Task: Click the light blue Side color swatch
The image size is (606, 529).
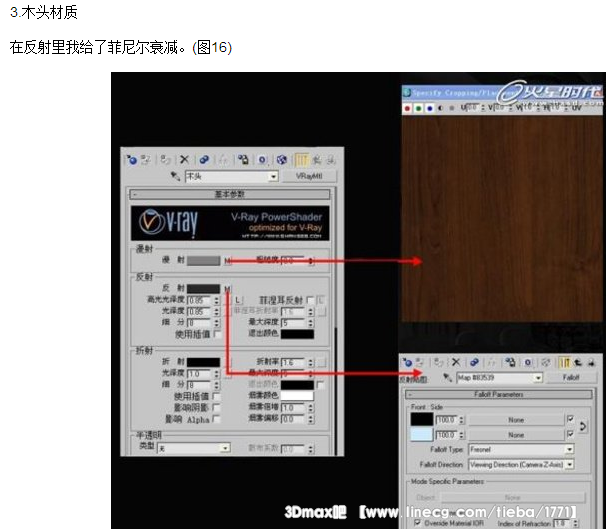Action: [x=419, y=435]
